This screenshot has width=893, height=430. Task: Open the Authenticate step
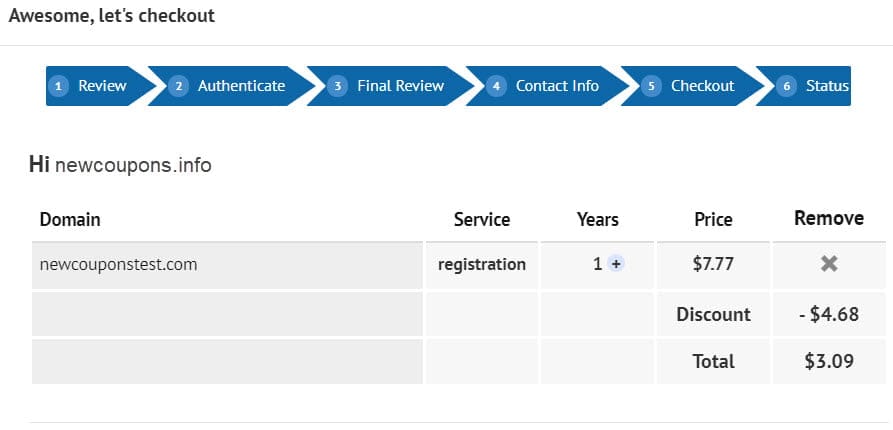(241, 86)
